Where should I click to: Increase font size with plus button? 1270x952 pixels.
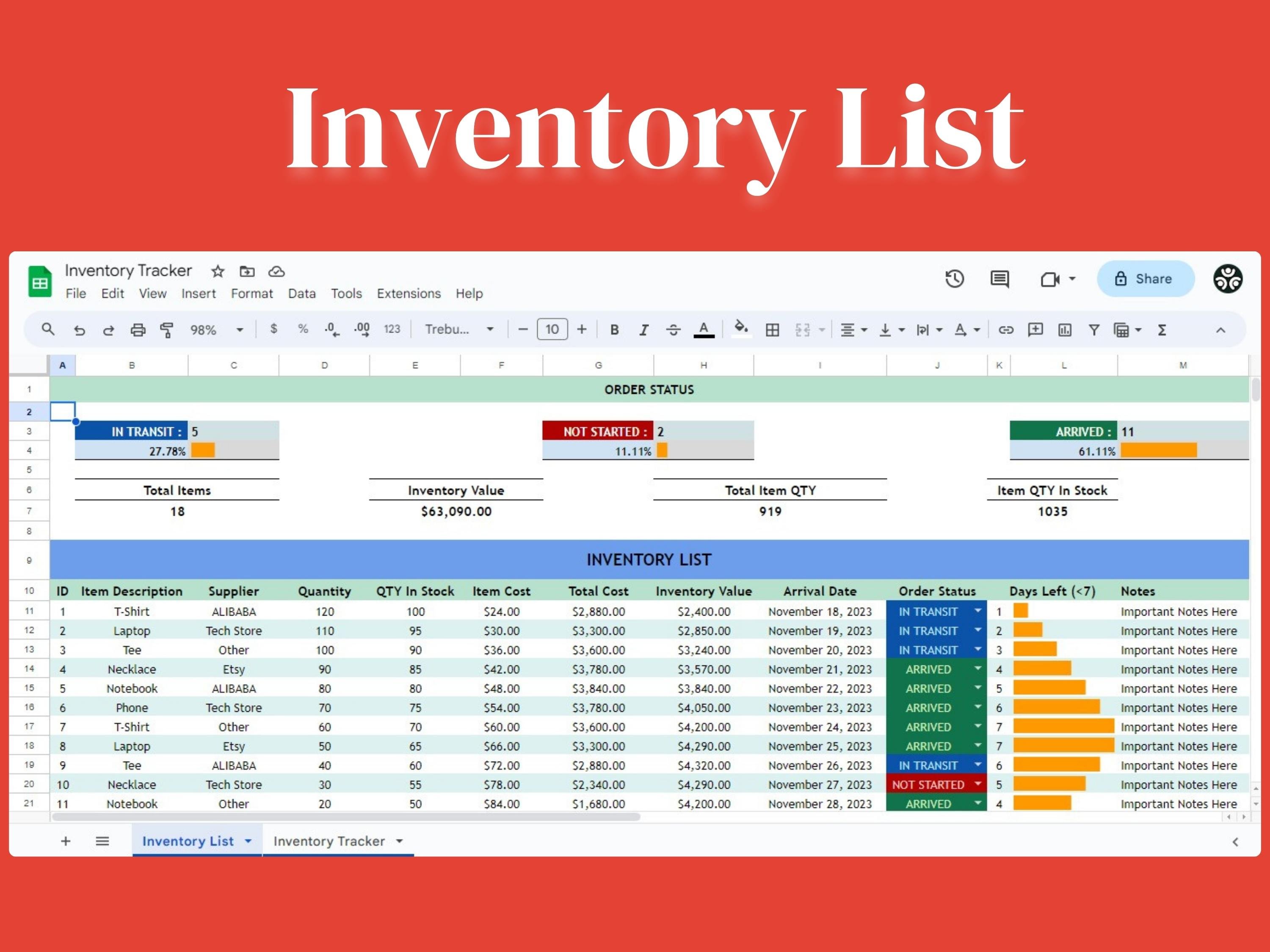tap(582, 329)
